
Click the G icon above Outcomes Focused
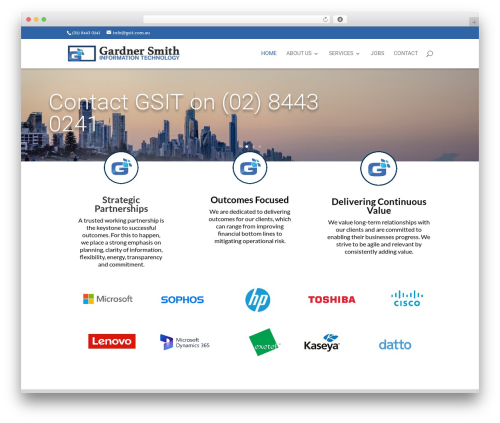(250, 168)
